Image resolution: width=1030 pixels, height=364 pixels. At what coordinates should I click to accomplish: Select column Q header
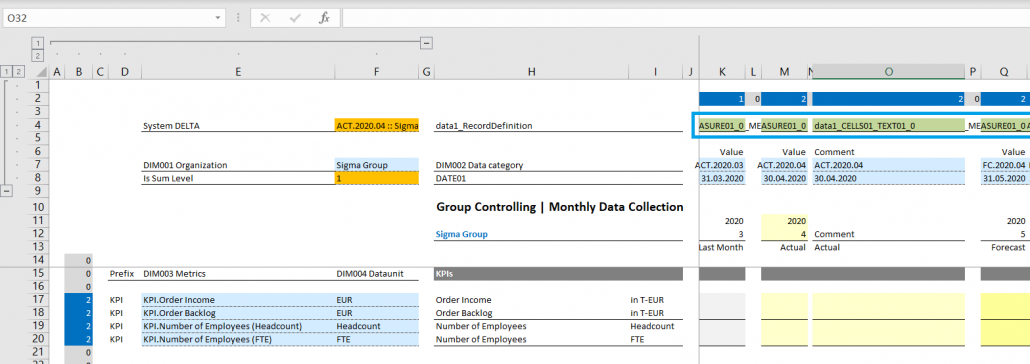(1004, 72)
